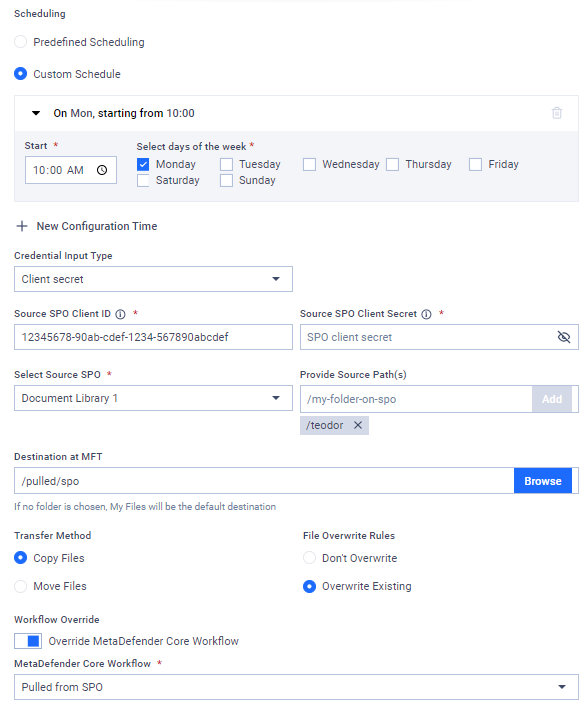Check the Friday checkbox
Viewport: 587px width, 712px height.
[475, 164]
